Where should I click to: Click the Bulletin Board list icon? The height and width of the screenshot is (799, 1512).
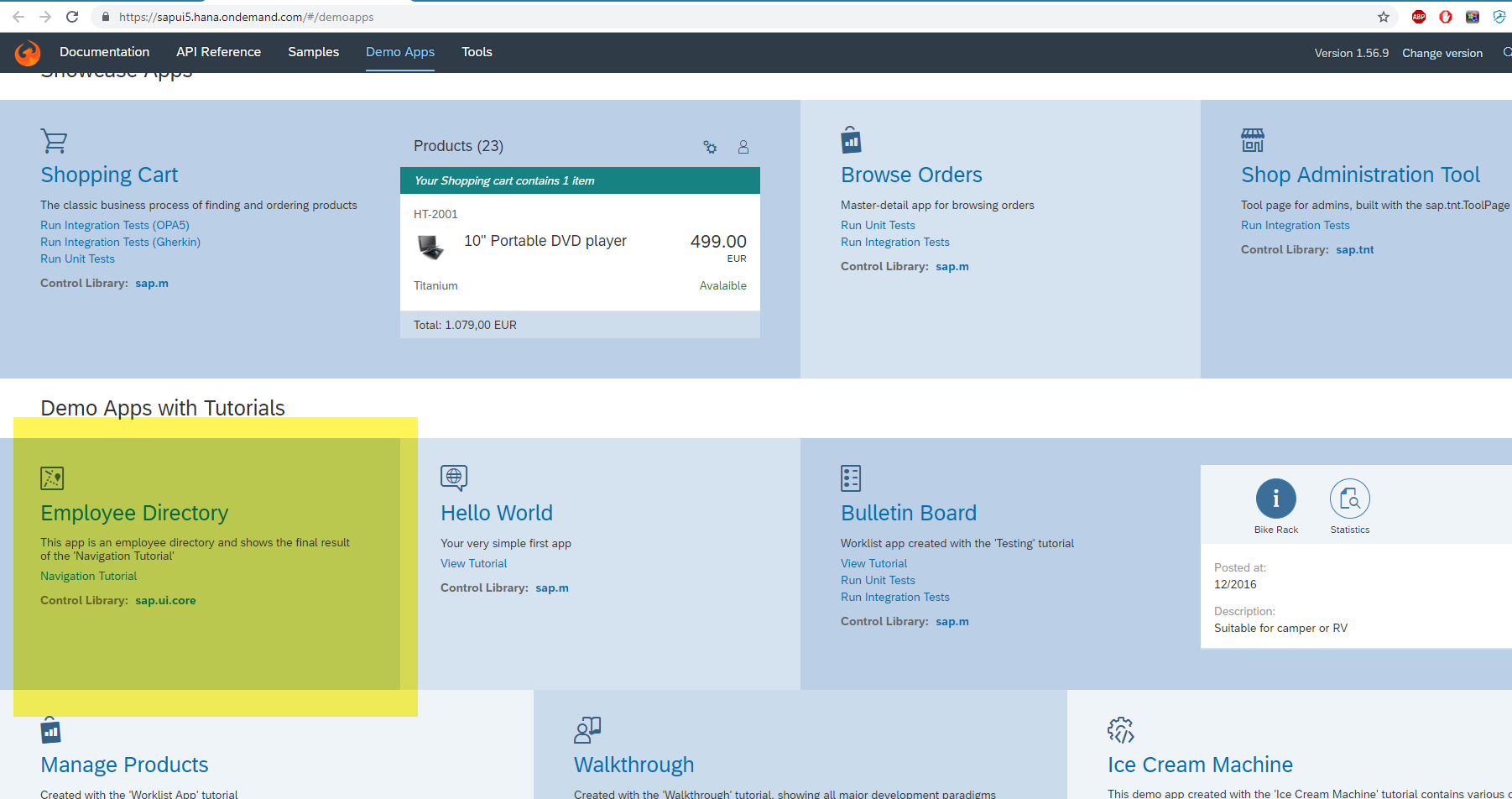(851, 478)
